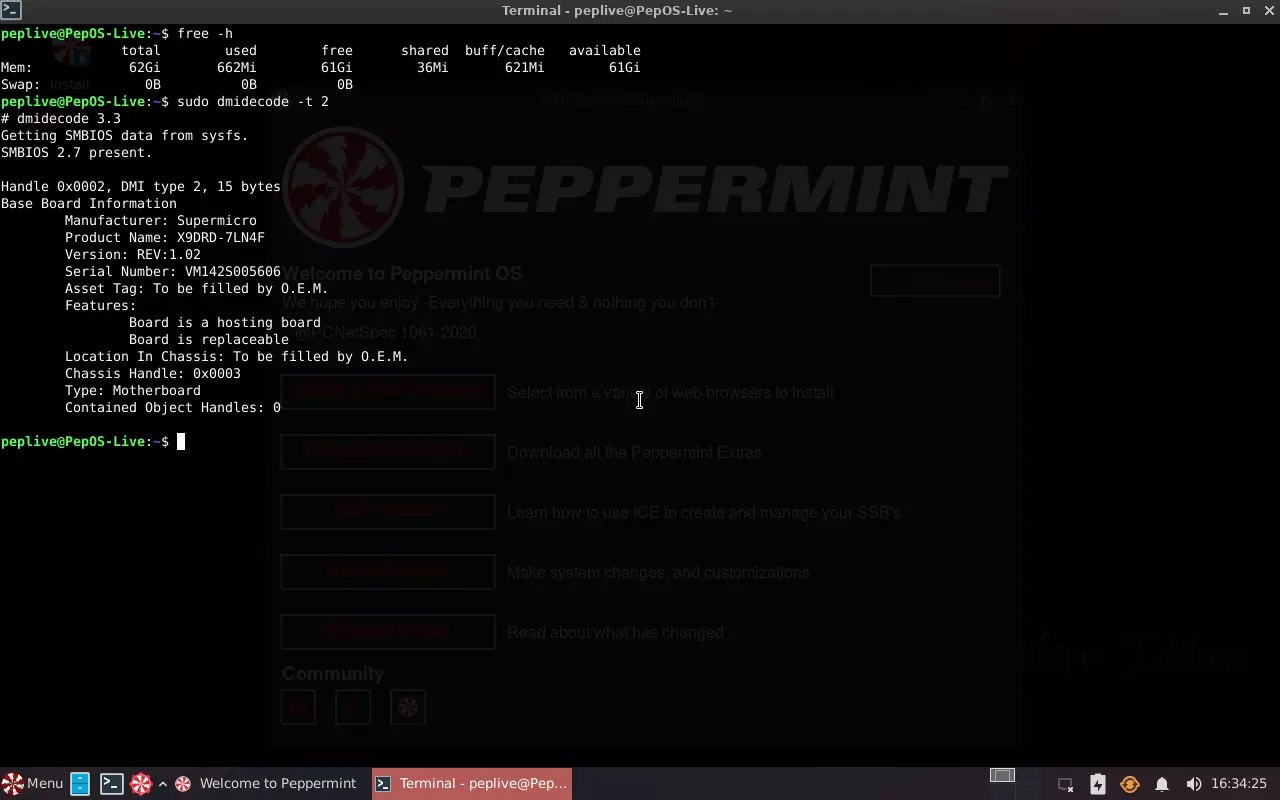Screen dimensions: 1280x800
Task: Launch terminal from the taskbar launcher icon
Action: pos(111,784)
